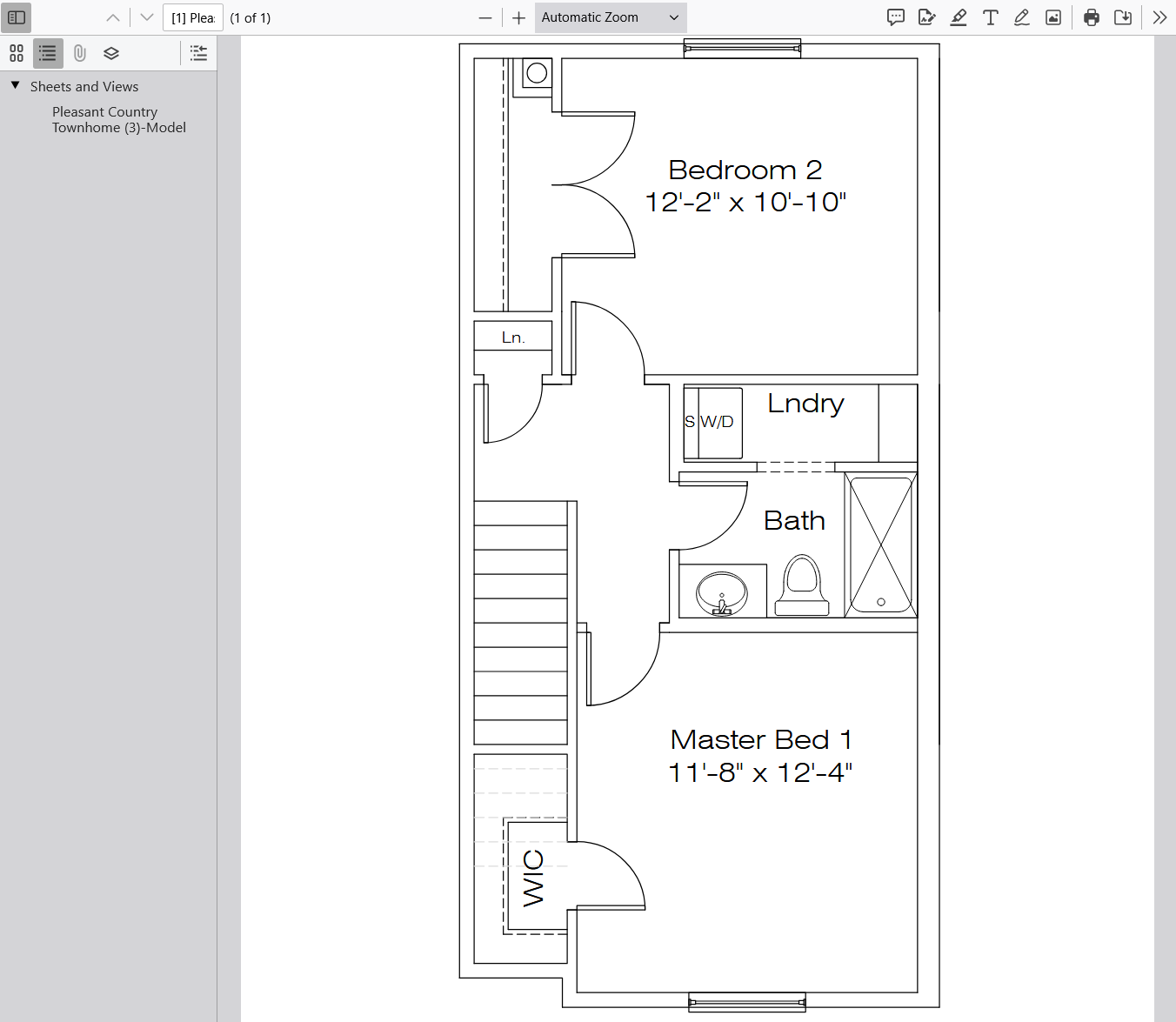Image resolution: width=1176 pixels, height=1022 pixels.
Task: Go to the next page
Action: click(147, 17)
